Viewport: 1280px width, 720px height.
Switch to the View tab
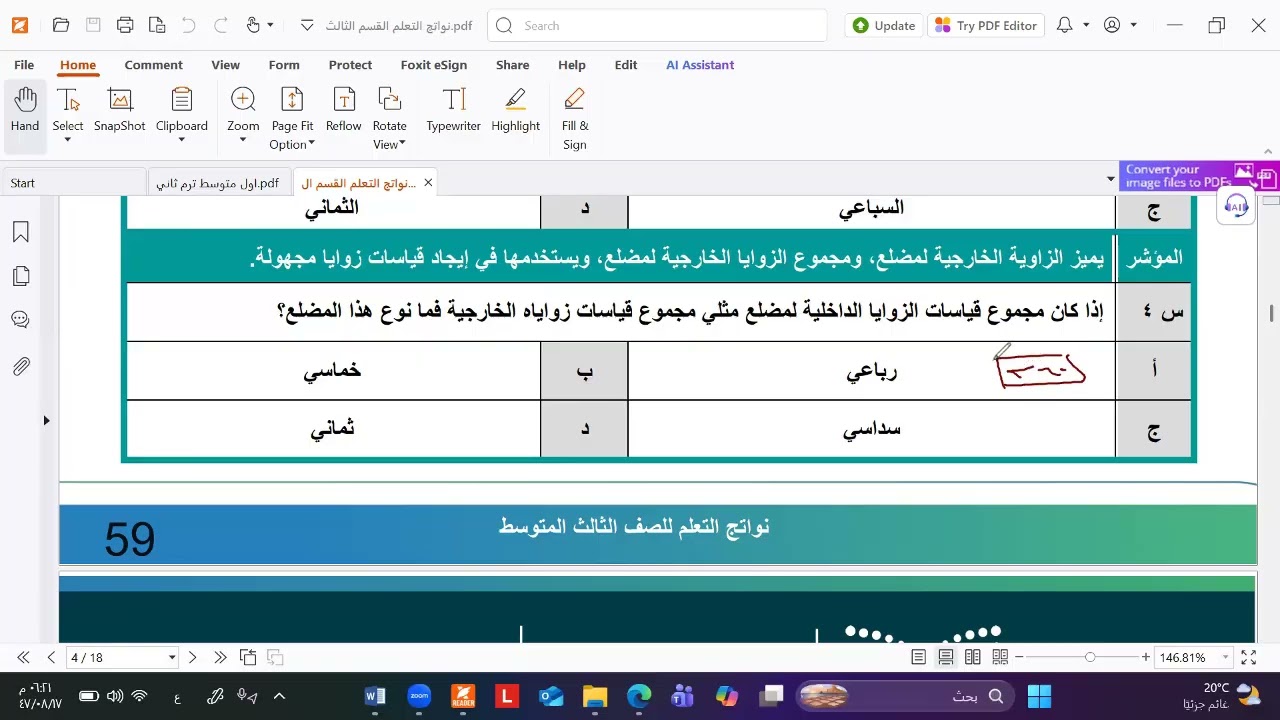(225, 65)
